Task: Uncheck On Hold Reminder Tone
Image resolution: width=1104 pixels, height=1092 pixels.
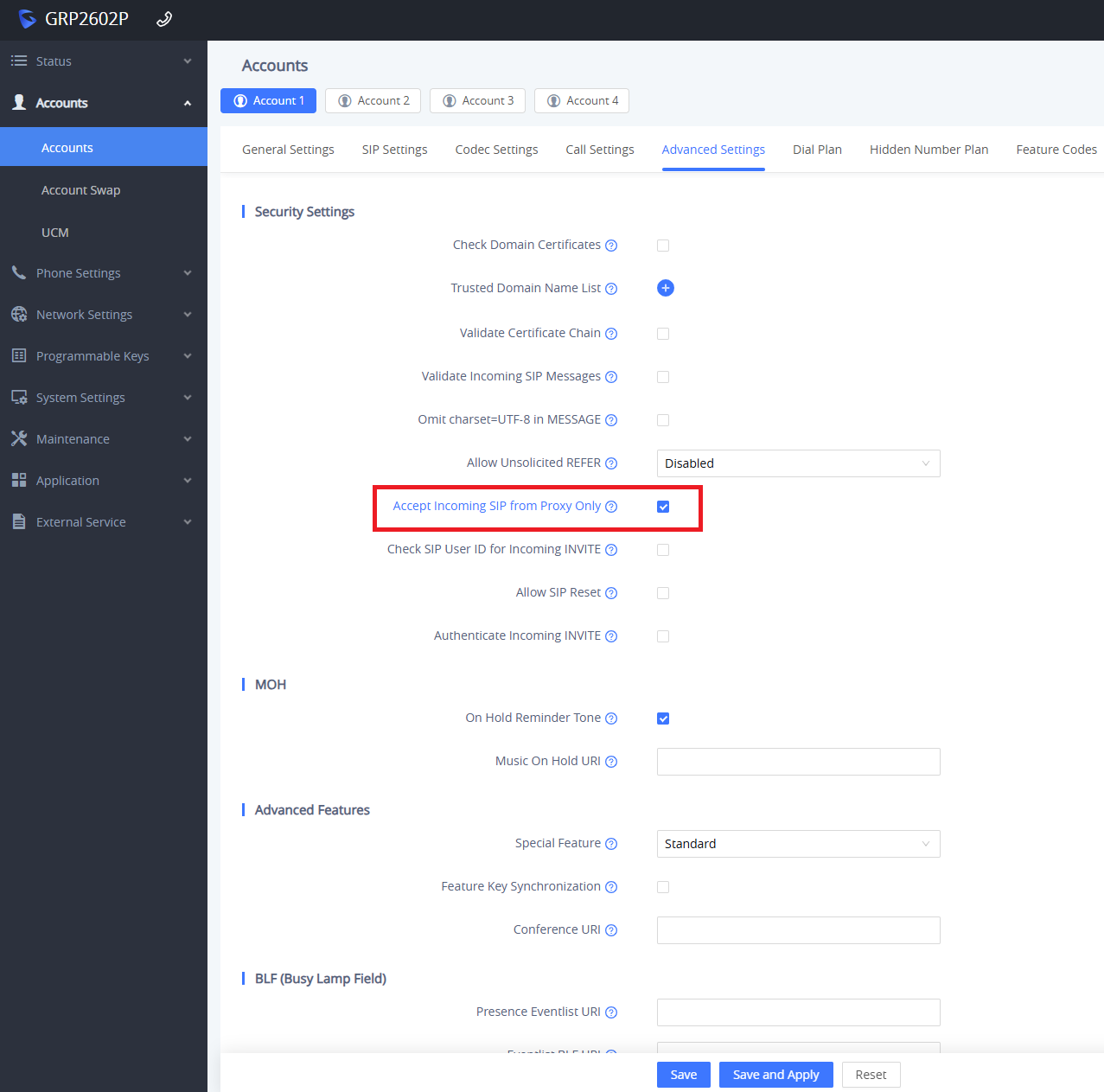Action: [663, 718]
